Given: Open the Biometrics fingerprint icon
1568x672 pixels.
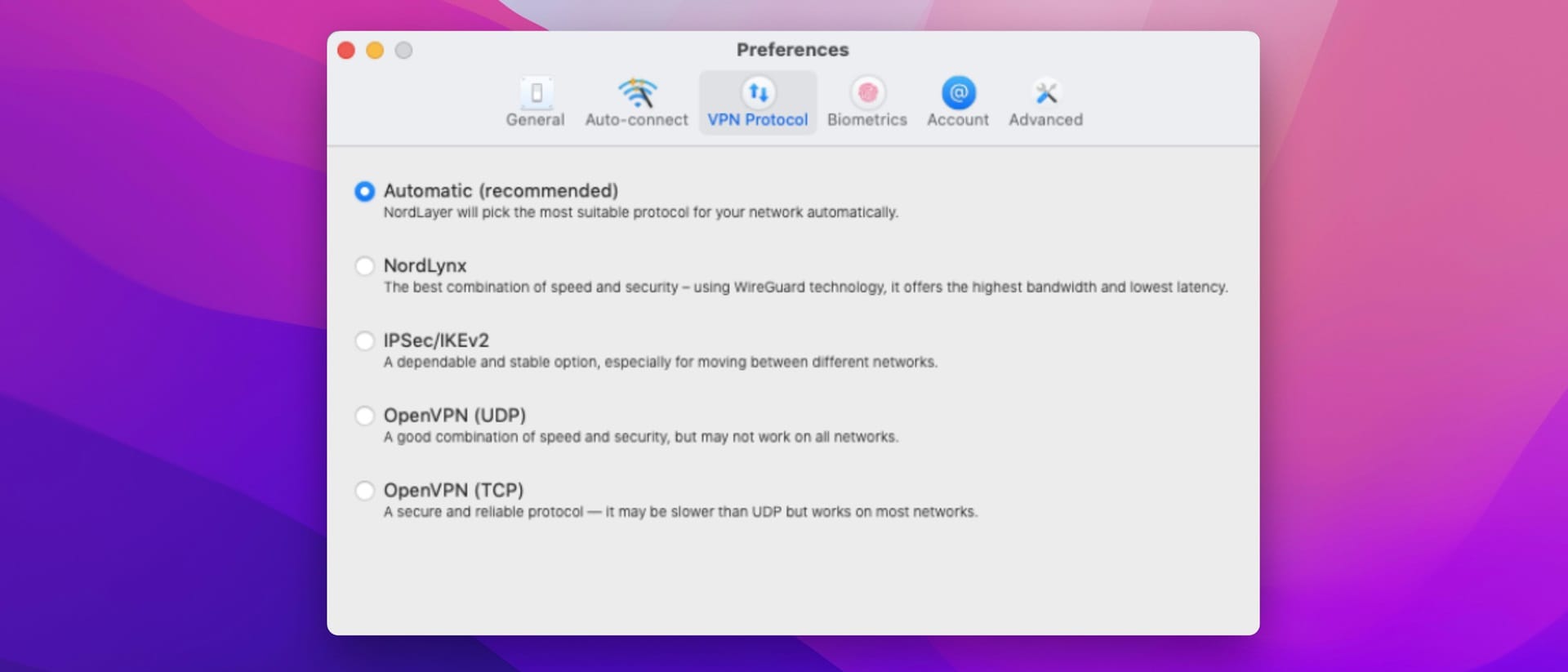Looking at the screenshot, I should click(867, 92).
